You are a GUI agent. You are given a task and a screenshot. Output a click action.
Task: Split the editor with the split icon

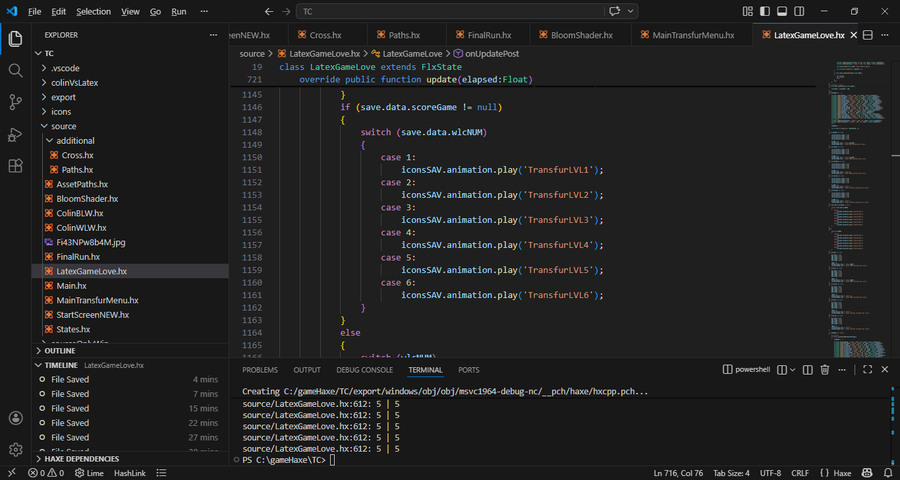pos(867,35)
